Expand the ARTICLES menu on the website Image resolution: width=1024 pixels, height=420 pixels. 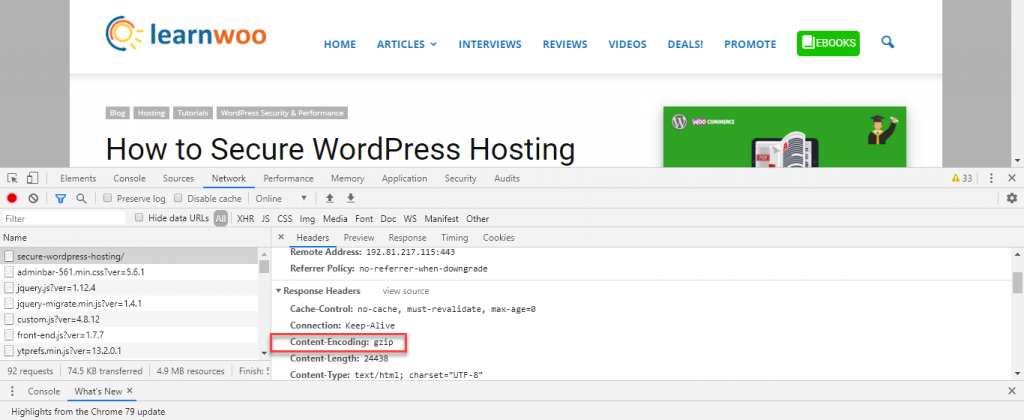pos(406,44)
